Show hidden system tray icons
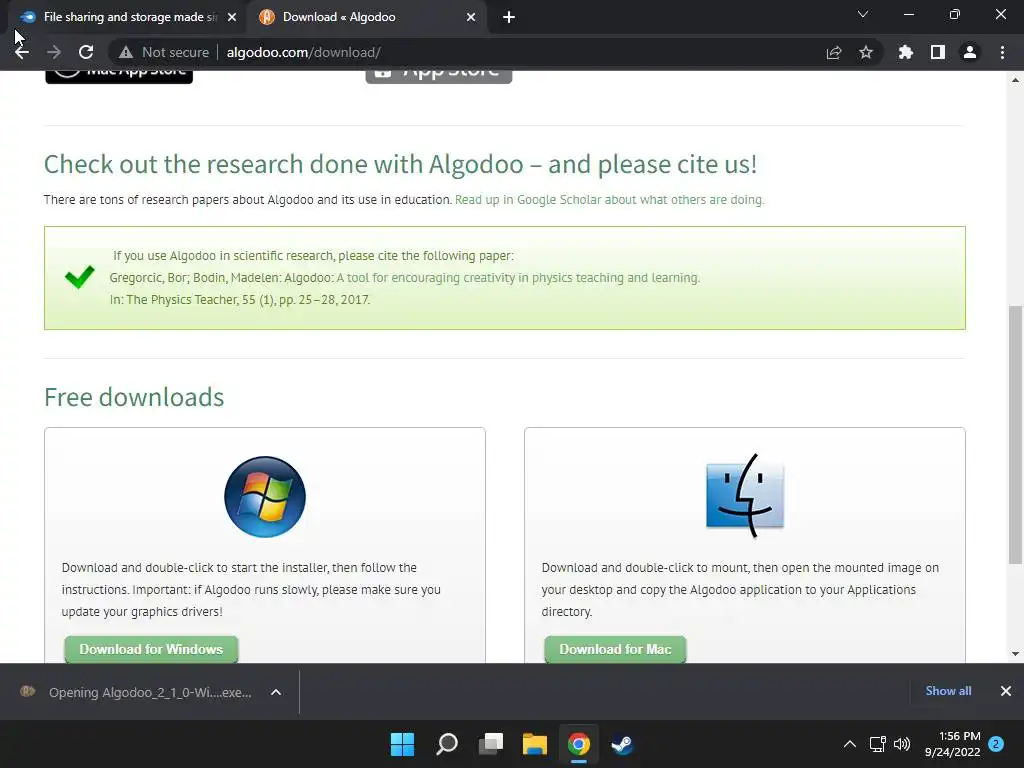The width and height of the screenshot is (1024, 768). click(x=850, y=744)
